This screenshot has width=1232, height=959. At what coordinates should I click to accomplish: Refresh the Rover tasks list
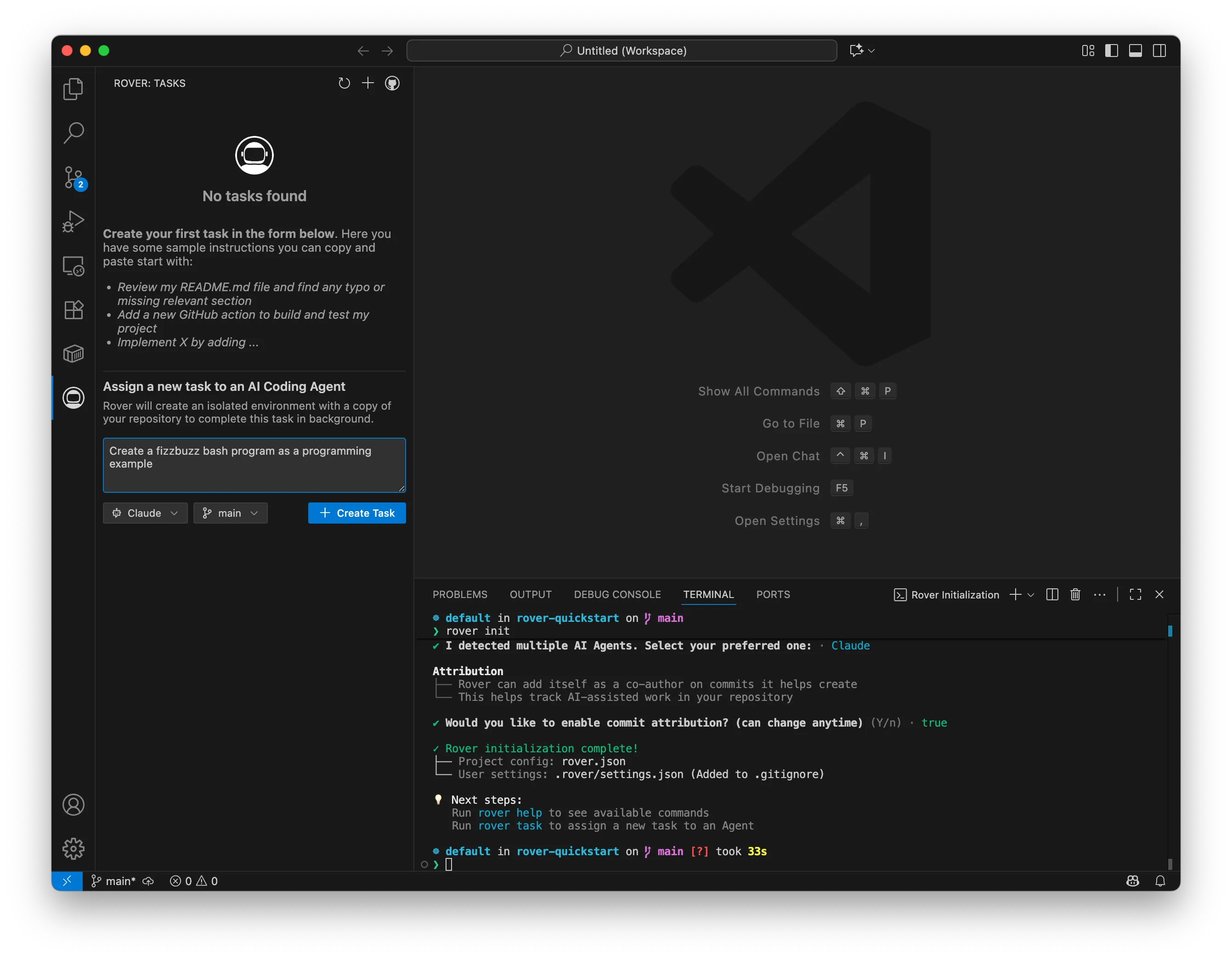tap(344, 83)
